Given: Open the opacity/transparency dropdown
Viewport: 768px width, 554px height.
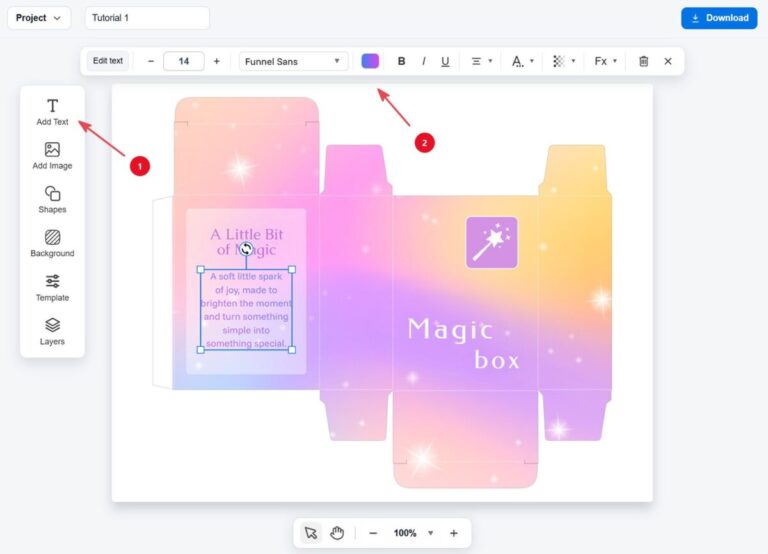Looking at the screenshot, I should click(x=564, y=61).
